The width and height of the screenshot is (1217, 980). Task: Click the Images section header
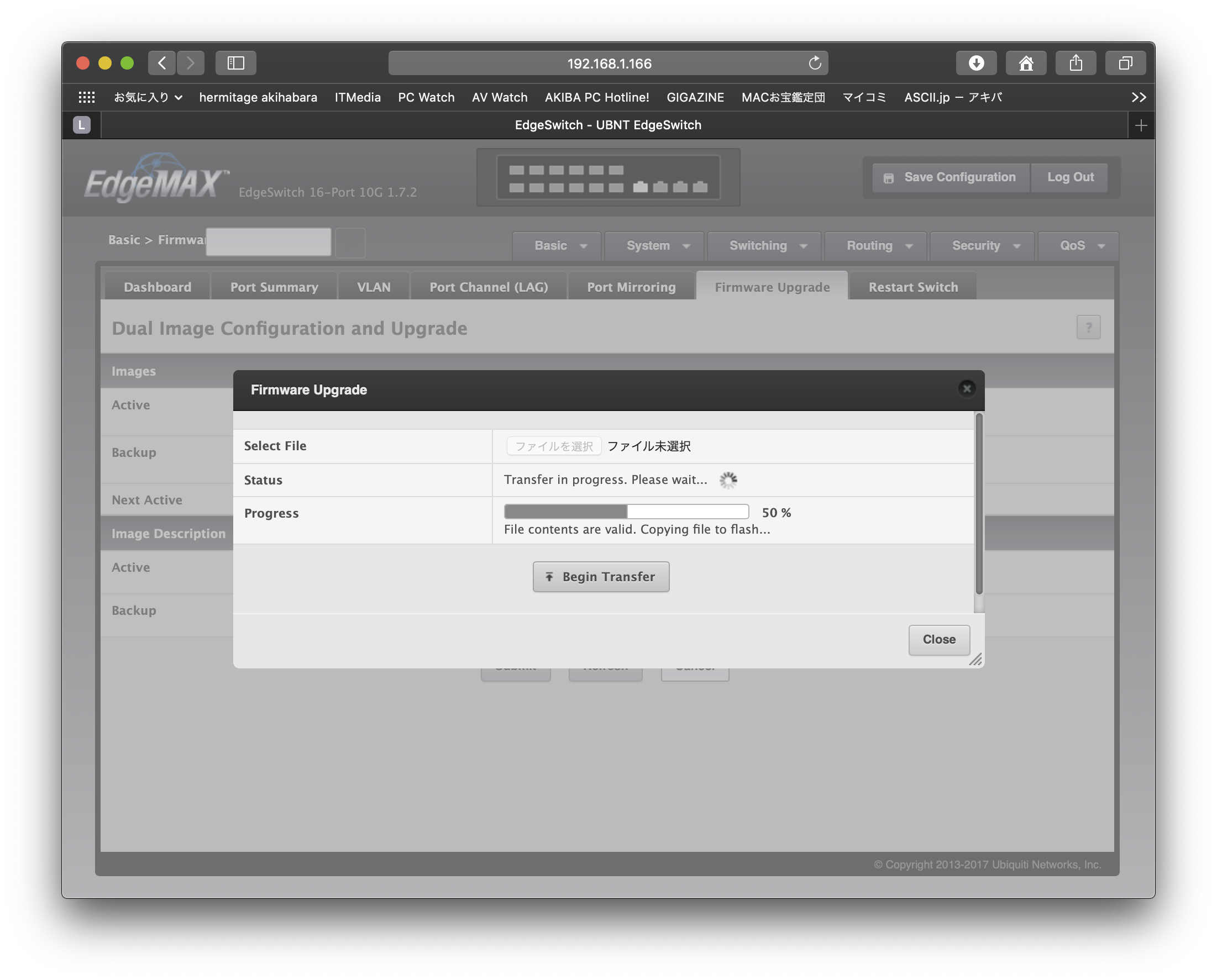133,371
